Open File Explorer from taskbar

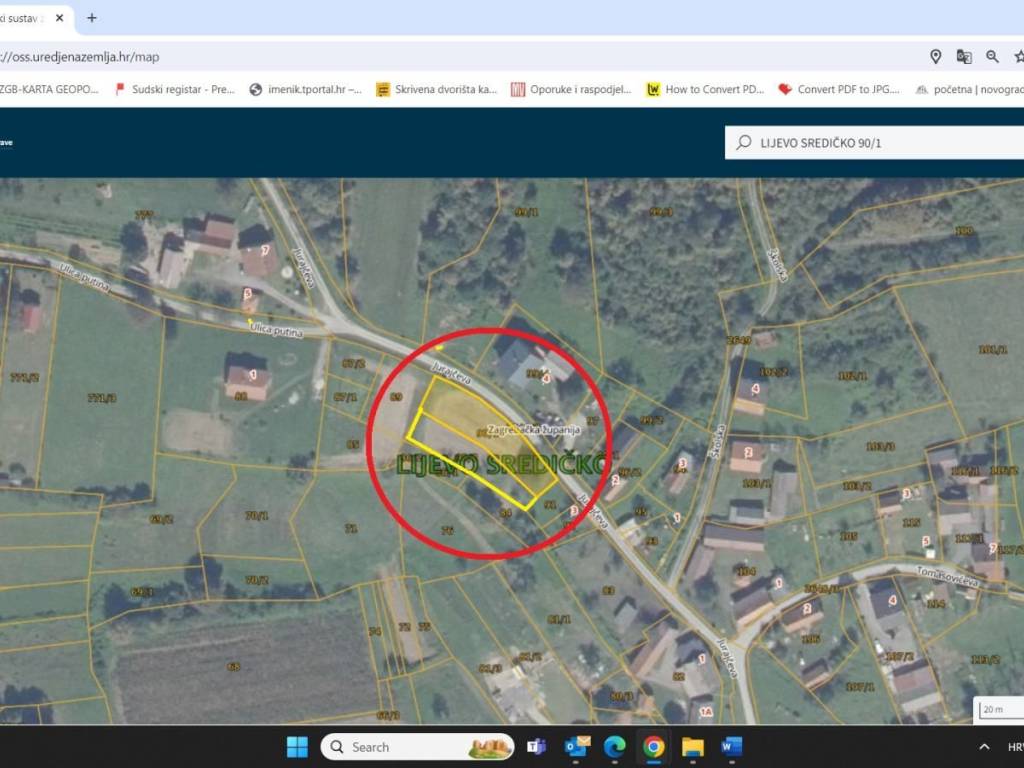(x=693, y=747)
